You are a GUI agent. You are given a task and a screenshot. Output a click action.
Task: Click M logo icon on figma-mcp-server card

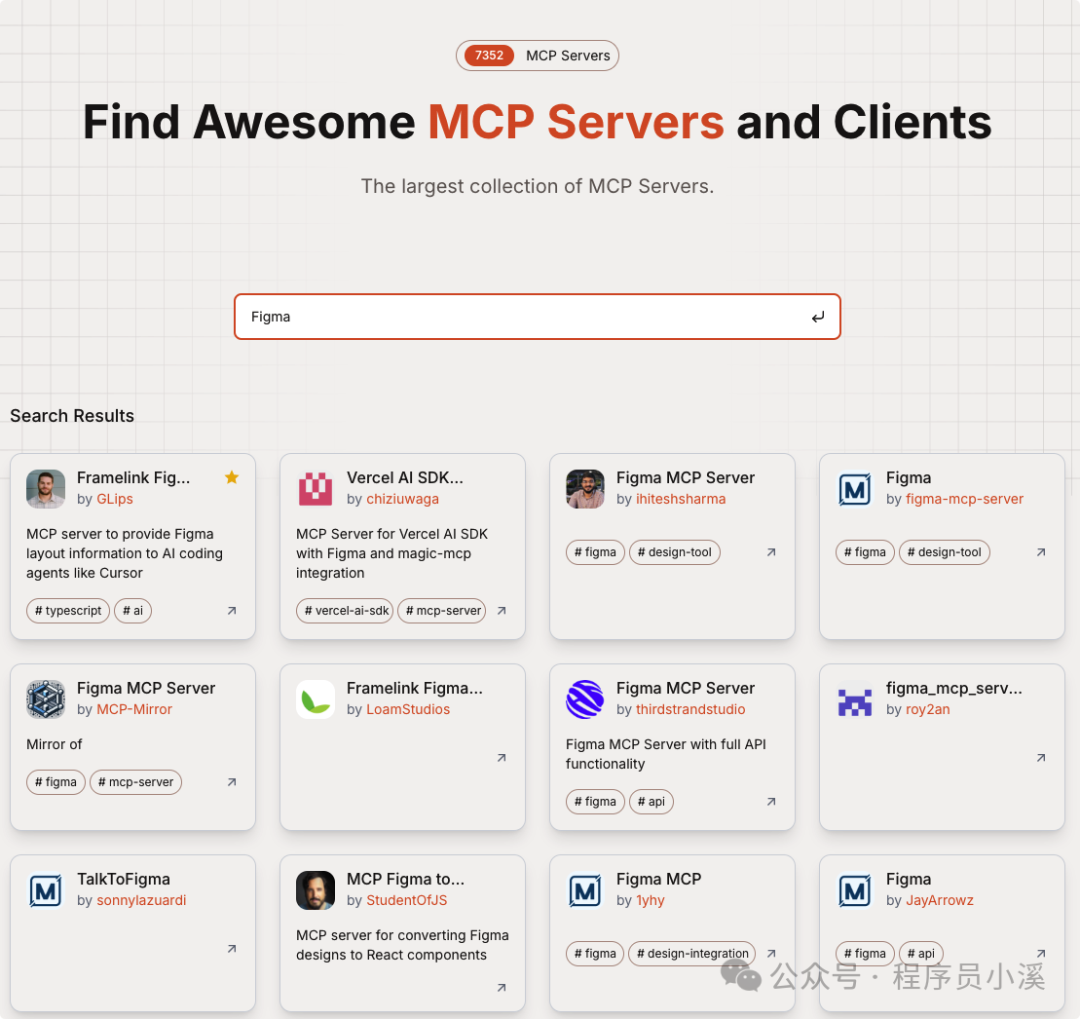[855, 488]
